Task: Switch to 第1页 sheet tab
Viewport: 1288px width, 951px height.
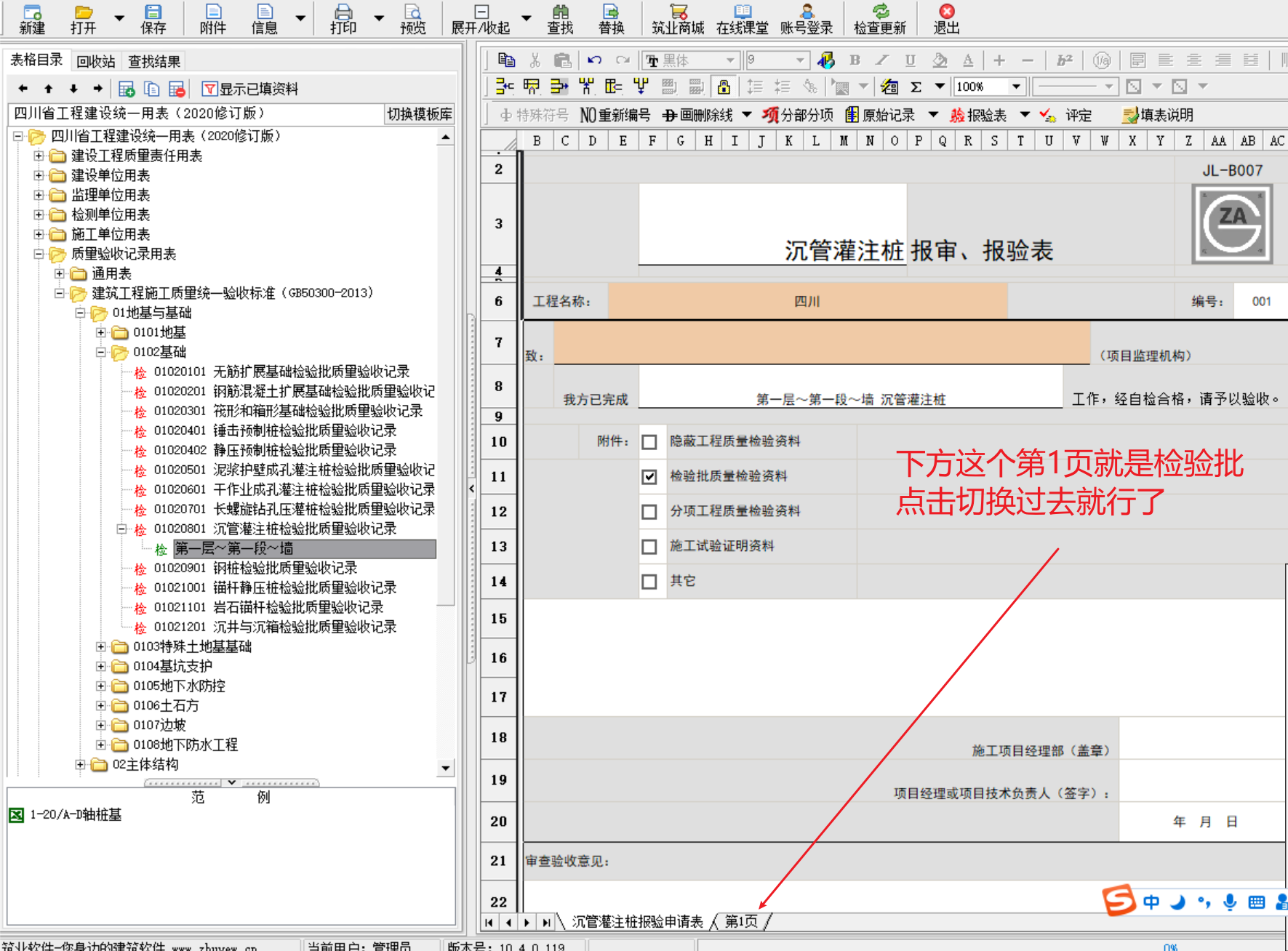Action: click(741, 921)
